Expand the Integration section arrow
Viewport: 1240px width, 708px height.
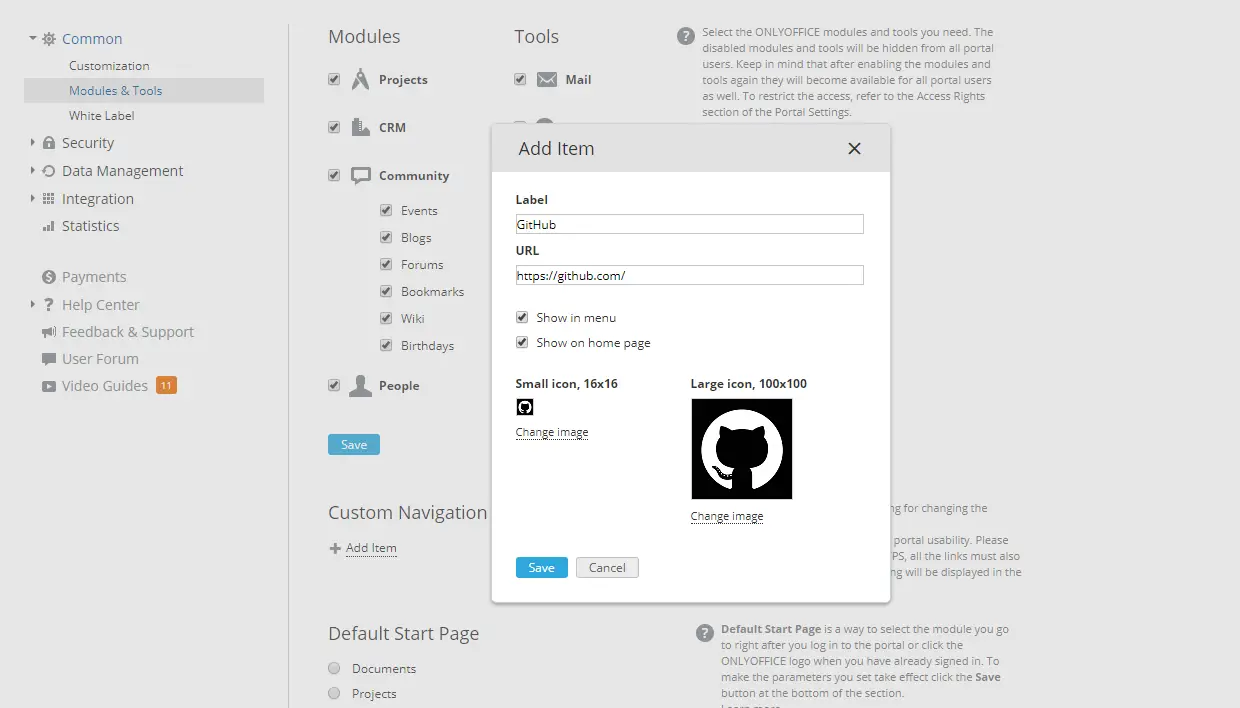point(33,199)
